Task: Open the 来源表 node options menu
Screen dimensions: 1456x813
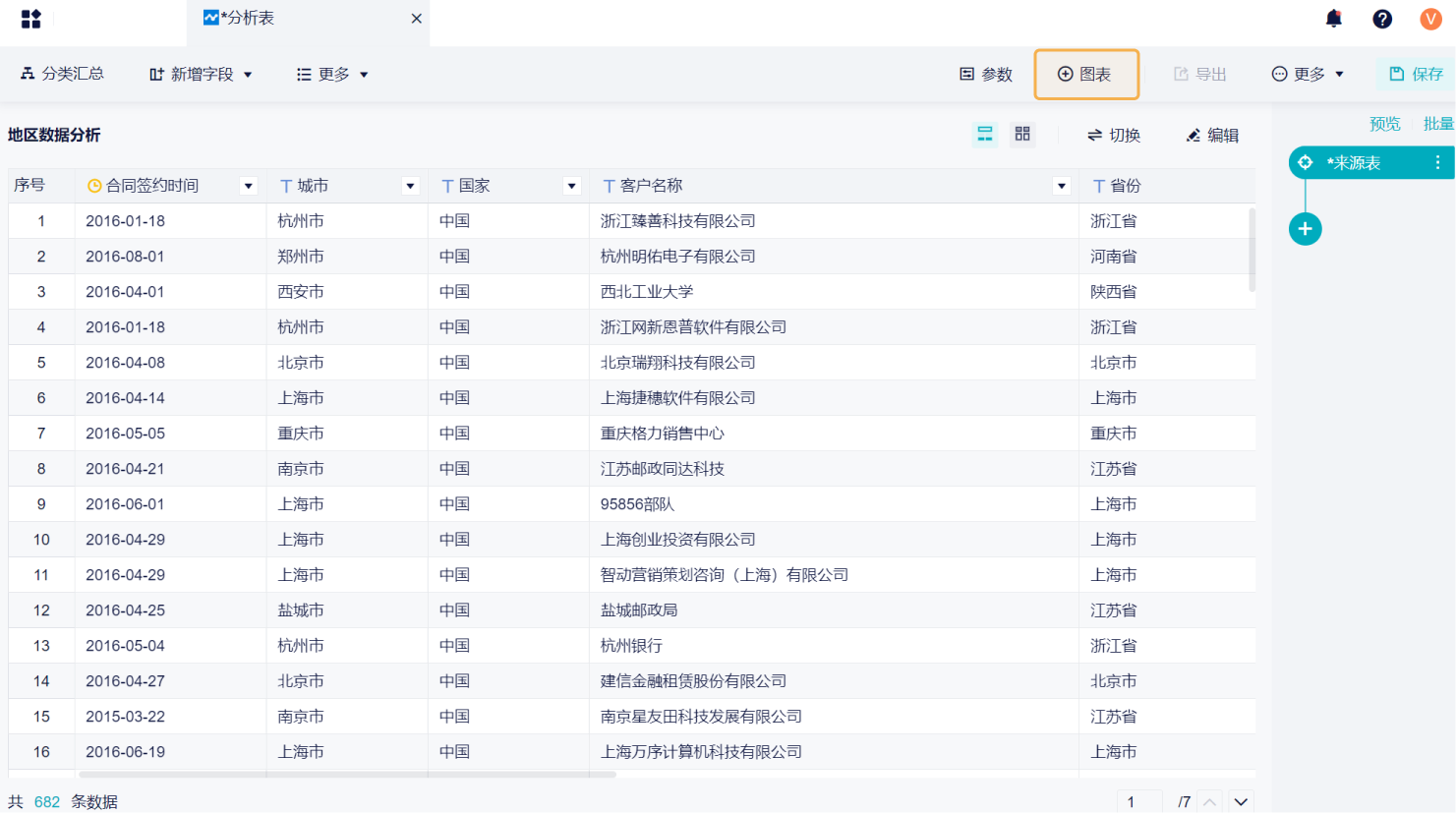Action: pos(1437,162)
